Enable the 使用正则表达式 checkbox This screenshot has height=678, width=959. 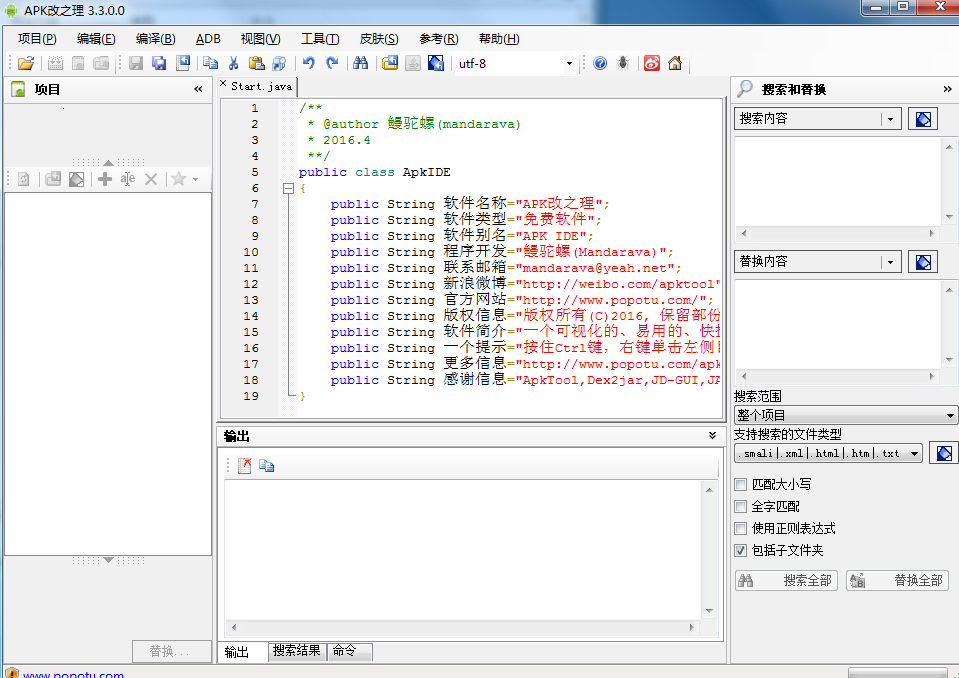click(x=741, y=529)
